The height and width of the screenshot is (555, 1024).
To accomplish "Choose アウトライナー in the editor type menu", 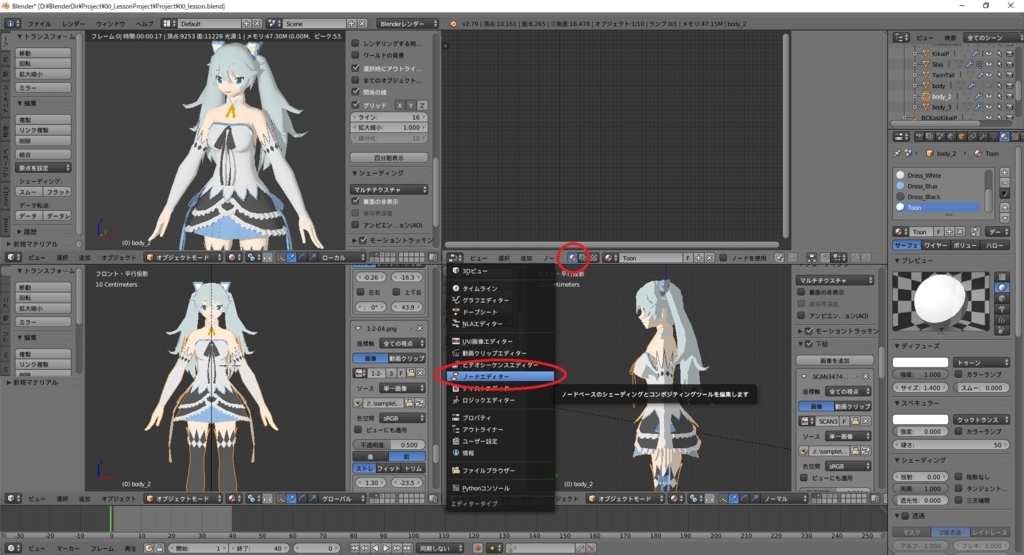I will pos(501,430).
